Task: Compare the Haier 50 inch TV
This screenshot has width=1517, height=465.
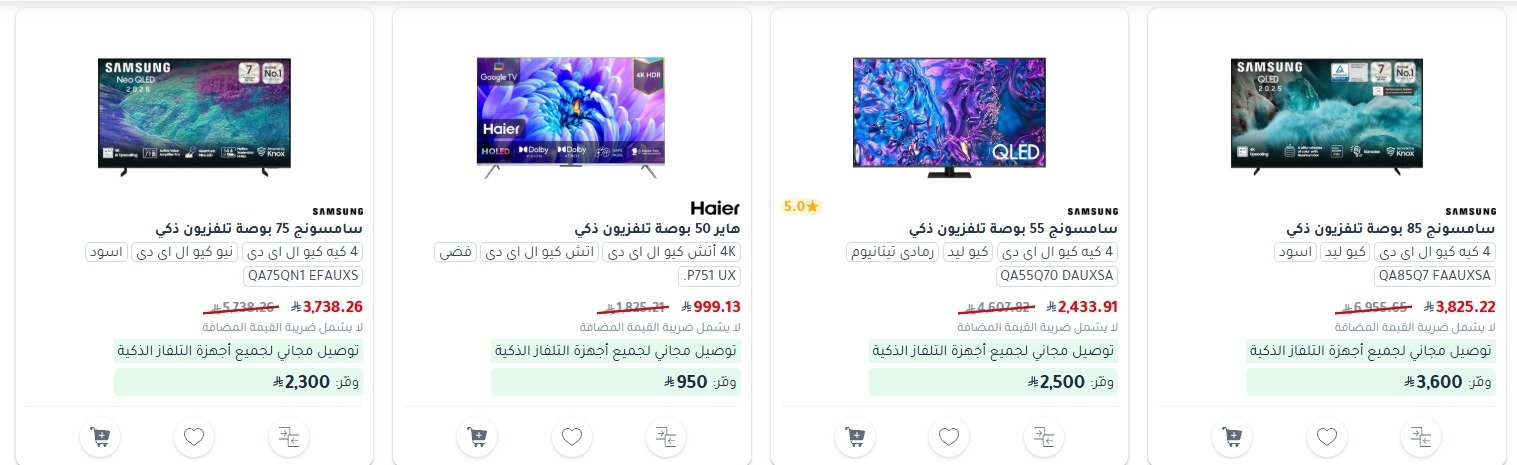Action: tap(666, 437)
